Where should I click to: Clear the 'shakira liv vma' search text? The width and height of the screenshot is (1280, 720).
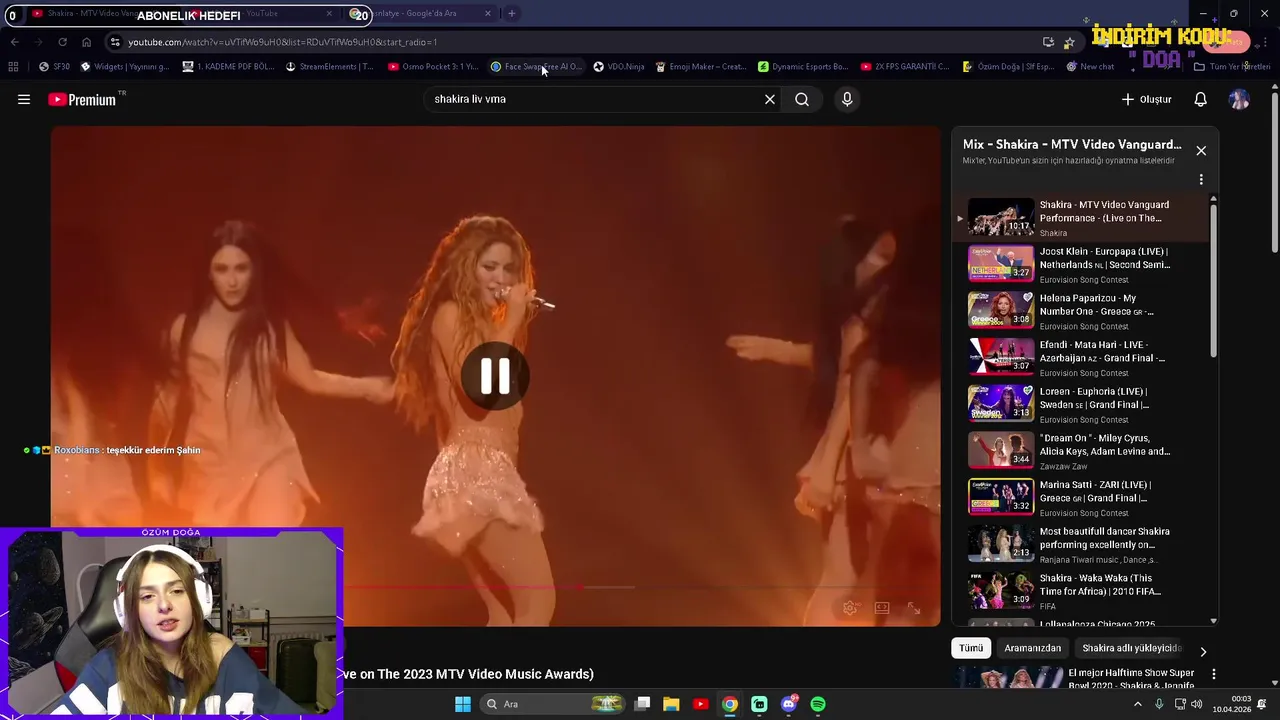[x=770, y=99]
